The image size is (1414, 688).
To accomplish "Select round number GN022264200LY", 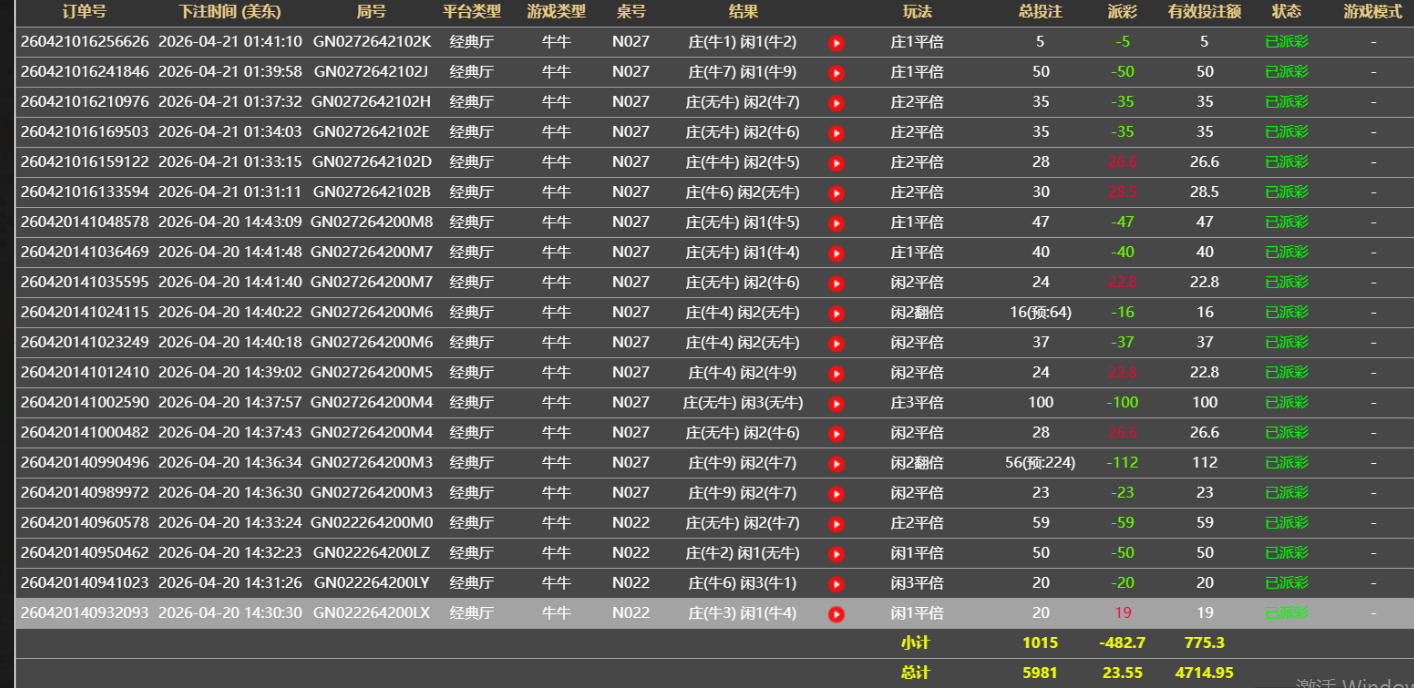I will click(x=371, y=582).
